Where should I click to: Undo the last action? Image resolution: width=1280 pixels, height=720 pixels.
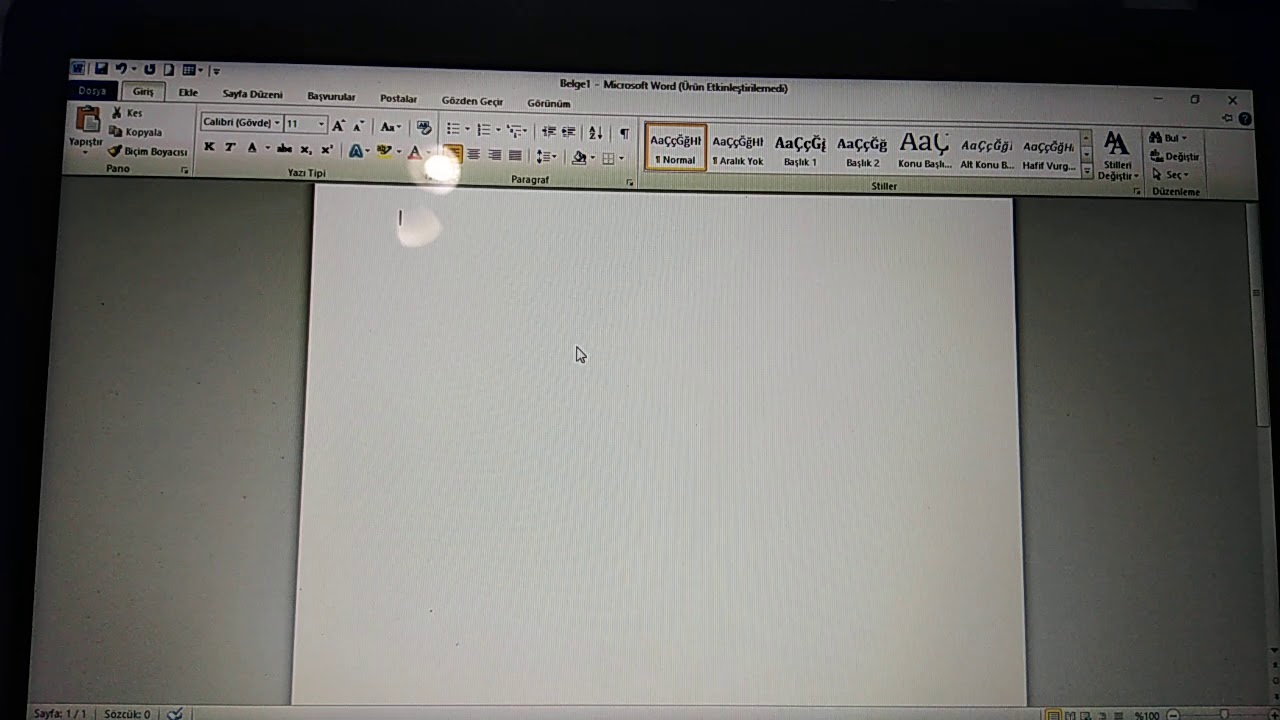(x=121, y=69)
